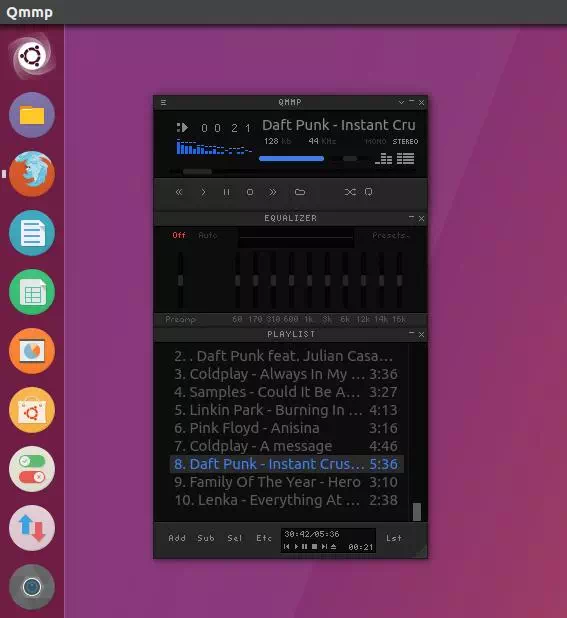The height and width of the screenshot is (618, 567).
Task: Skip to the next track
Action: click(x=272, y=192)
